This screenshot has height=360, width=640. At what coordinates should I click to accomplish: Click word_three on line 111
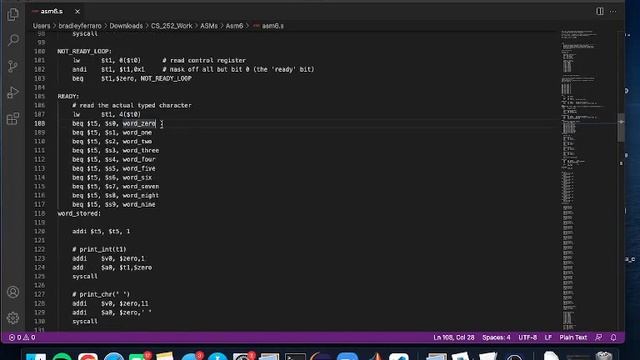[x=141, y=151]
